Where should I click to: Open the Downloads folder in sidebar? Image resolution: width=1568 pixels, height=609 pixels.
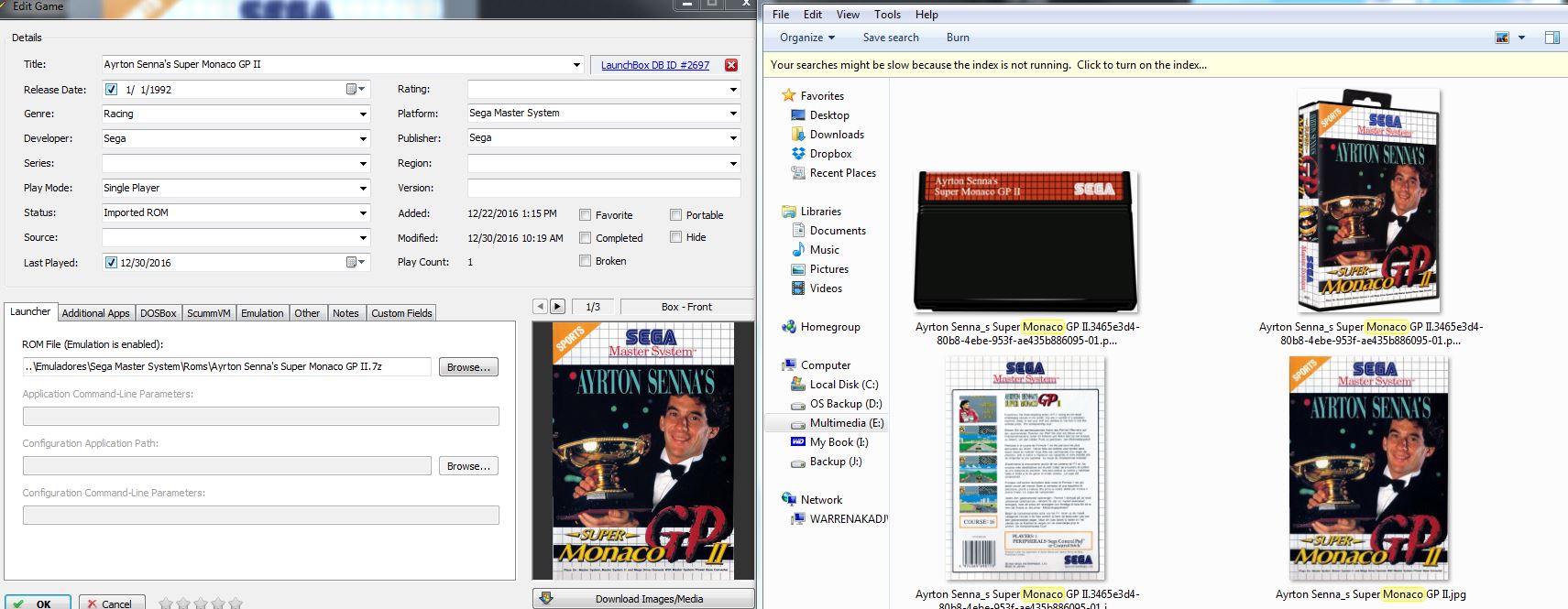pos(837,135)
